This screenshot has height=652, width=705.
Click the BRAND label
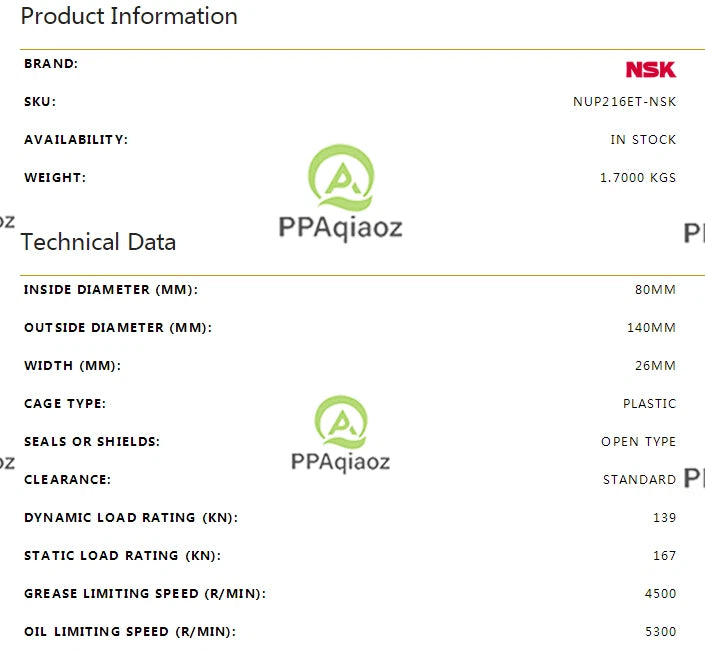click(x=51, y=64)
